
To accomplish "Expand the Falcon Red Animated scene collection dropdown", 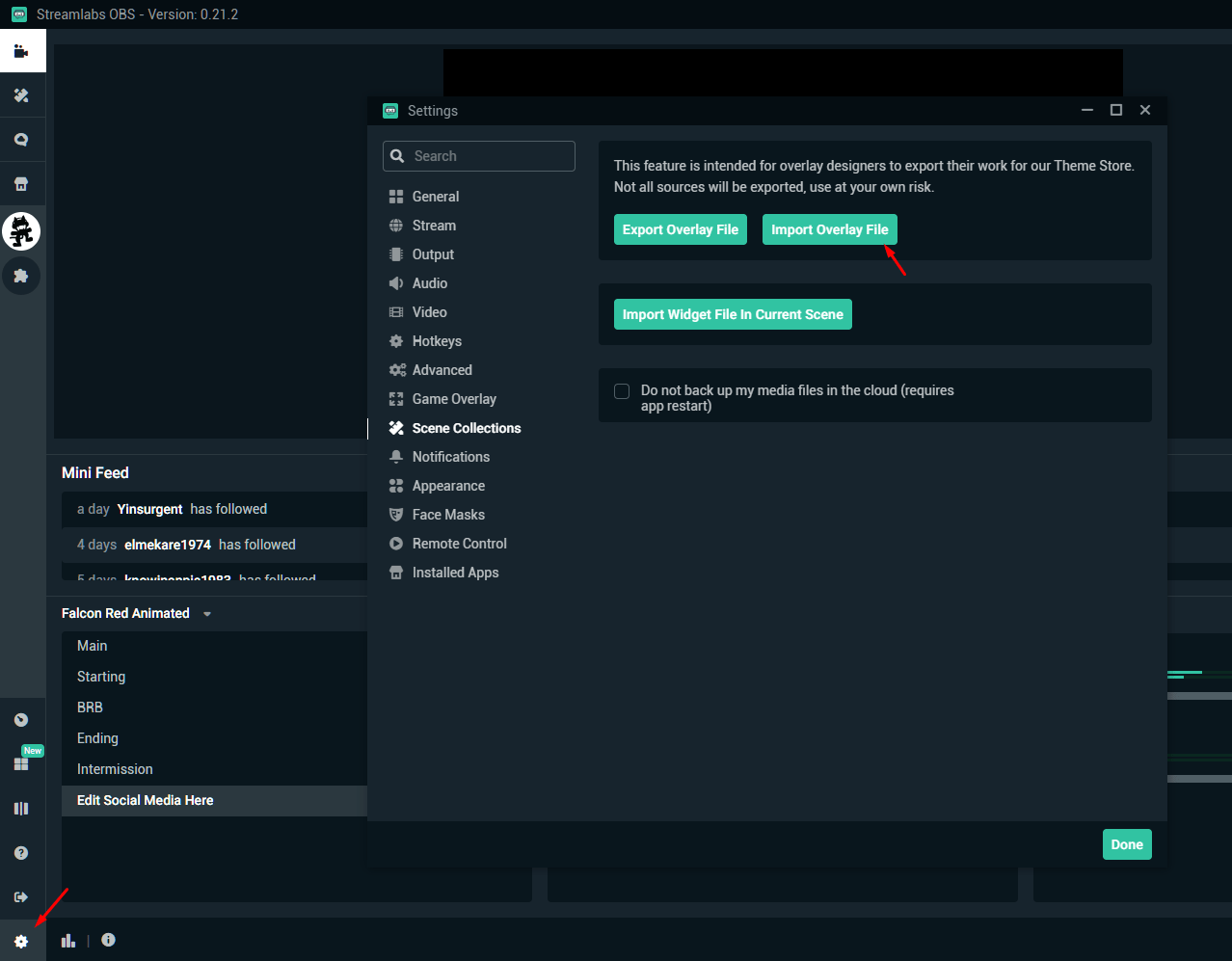I will pos(206,613).
